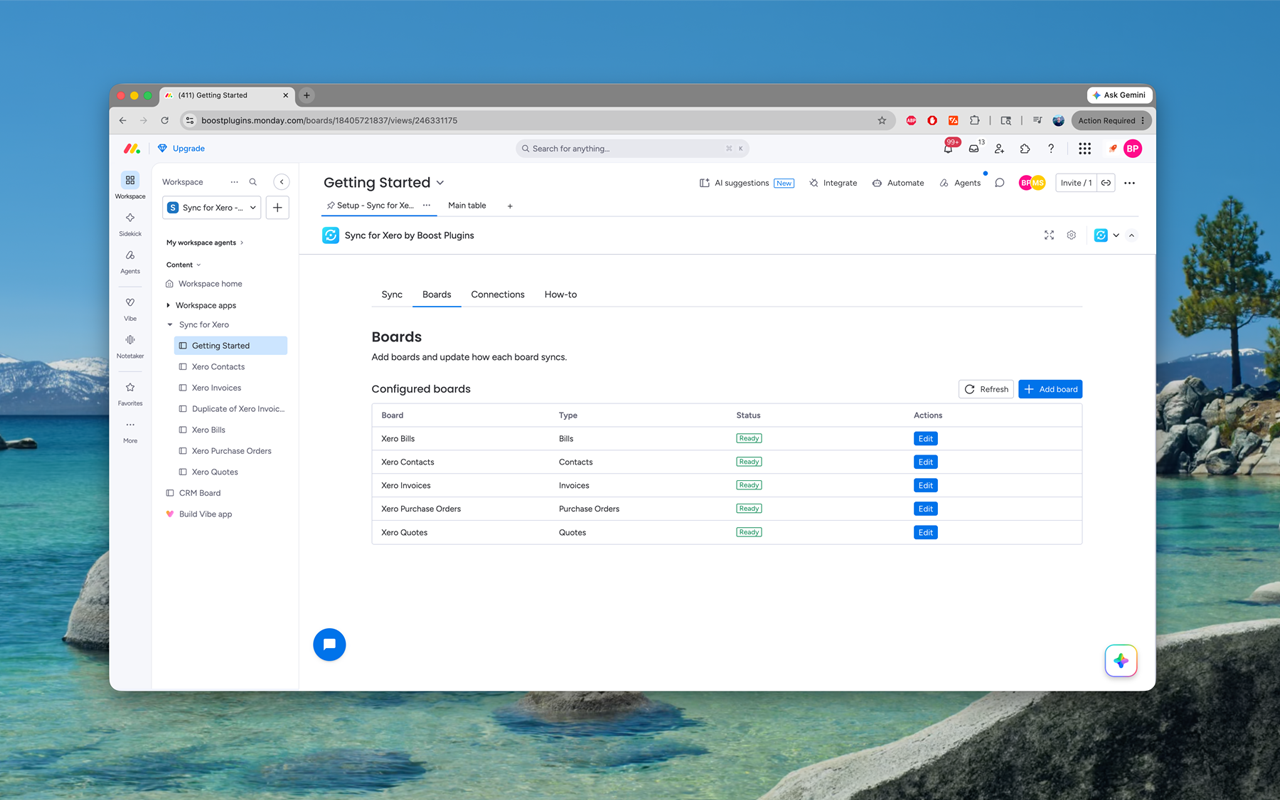Expand the Workspace apps tree item
This screenshot has height=800, width=1280.
(x=168, y=305)
